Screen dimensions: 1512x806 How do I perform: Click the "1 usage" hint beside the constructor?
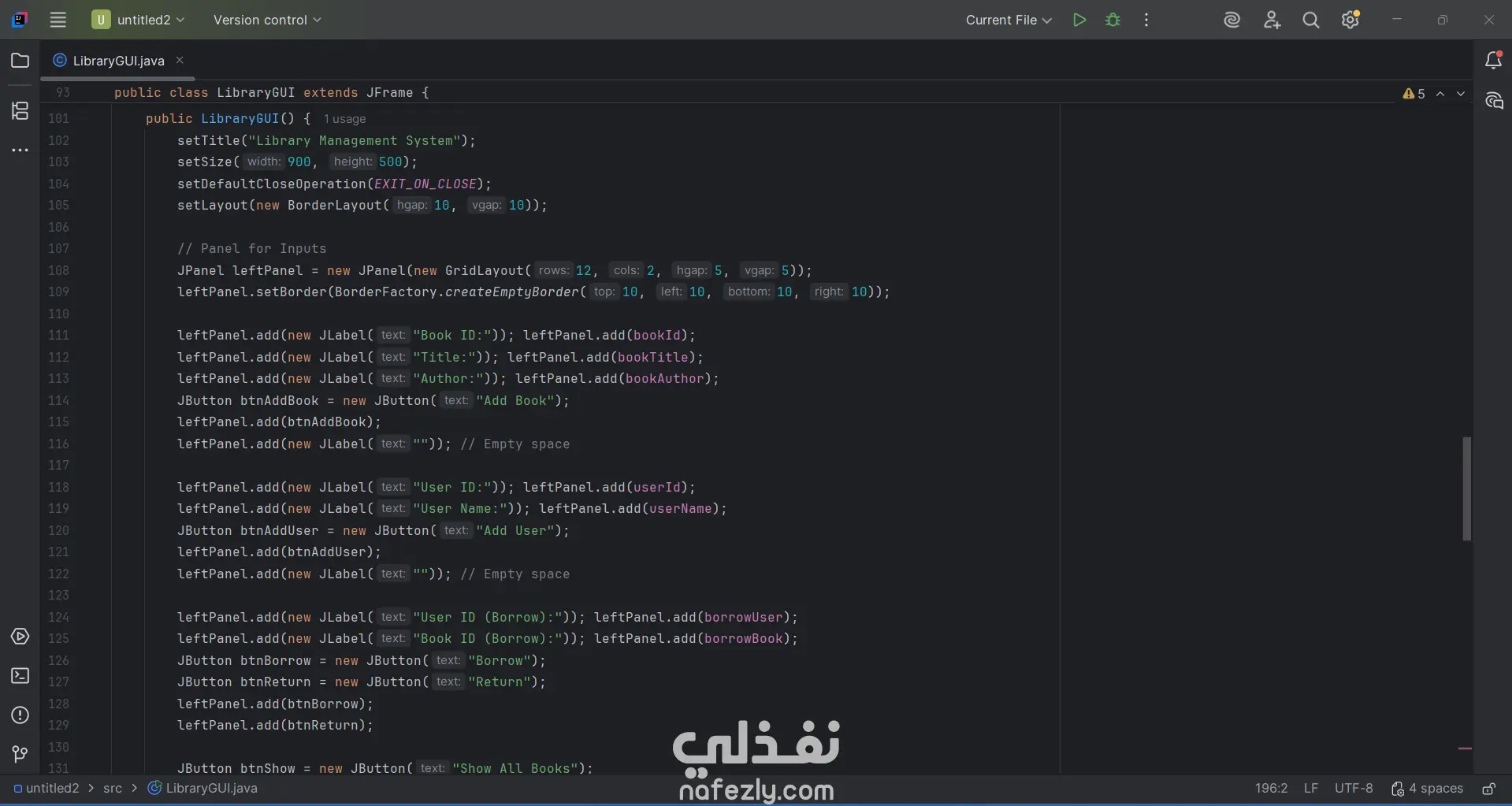pos(344,119)
